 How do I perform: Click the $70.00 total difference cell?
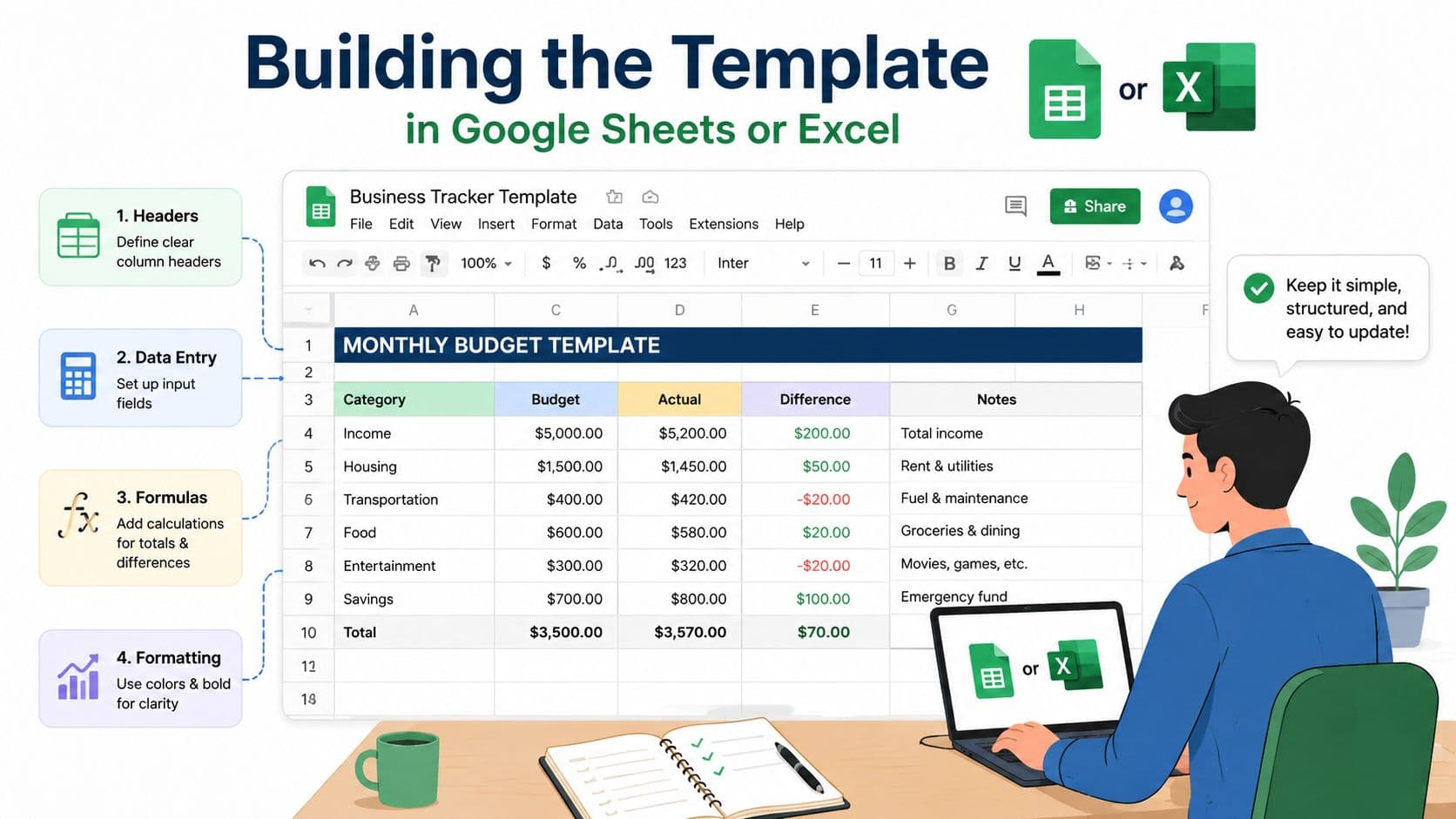815,633
